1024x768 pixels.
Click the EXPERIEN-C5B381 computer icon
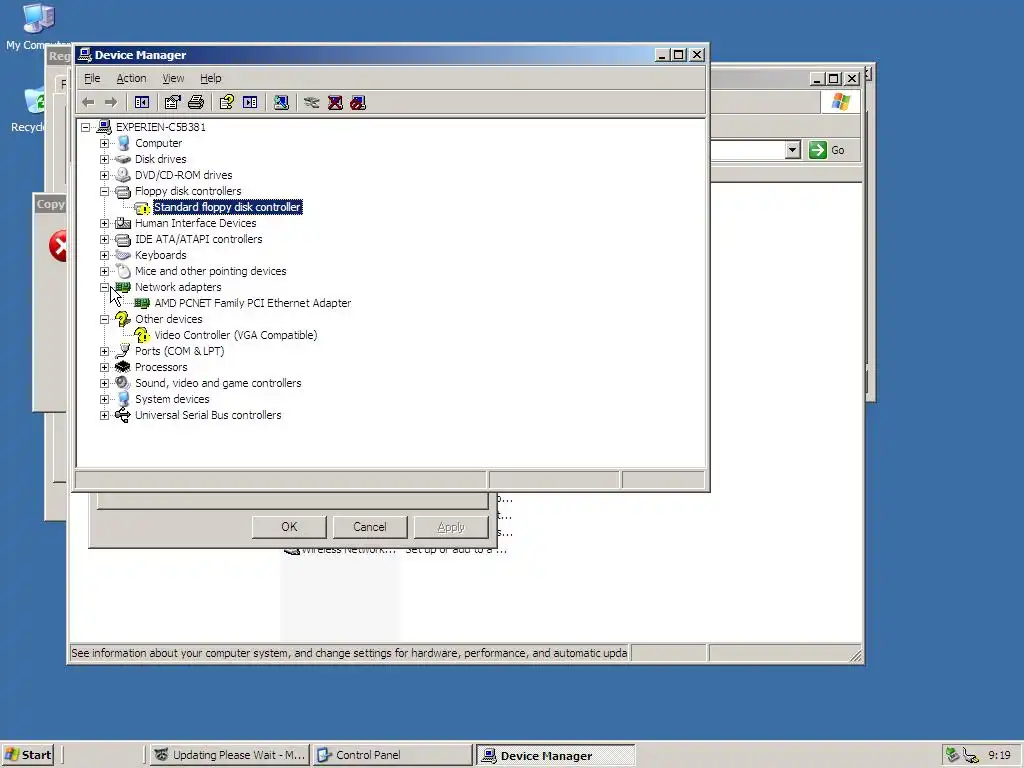104,127
